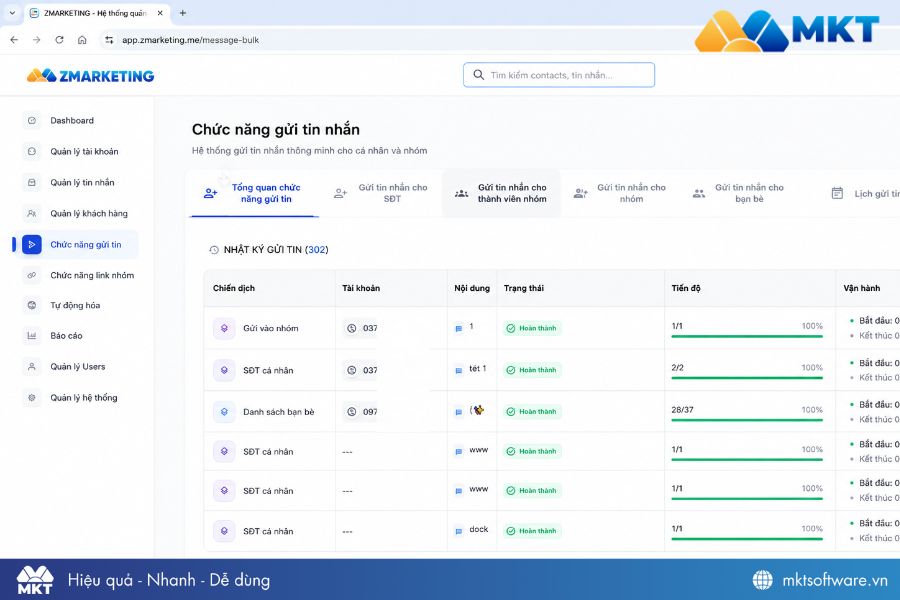Open Dashboard icon in sidebar
This screenshot has height=600, width=900.
32,121
